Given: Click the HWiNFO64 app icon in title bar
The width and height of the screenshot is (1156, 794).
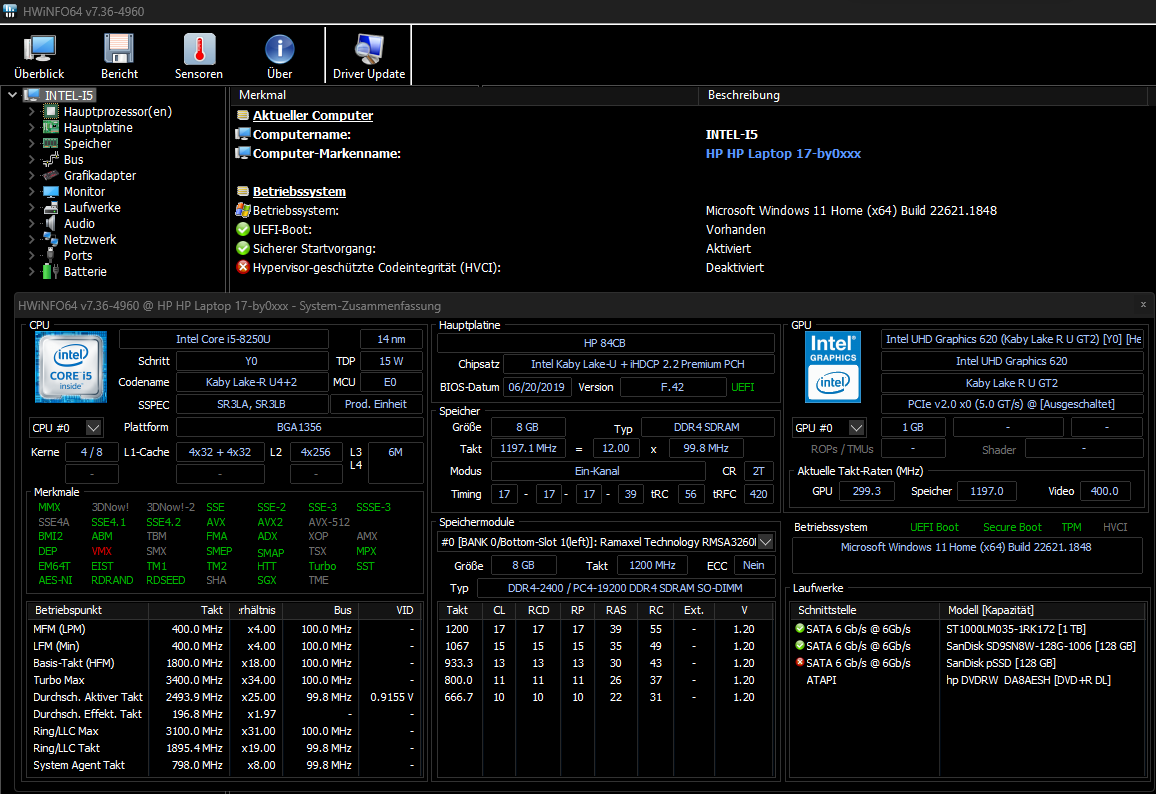Looking at the screenshot, I should (x=10, y=11).
